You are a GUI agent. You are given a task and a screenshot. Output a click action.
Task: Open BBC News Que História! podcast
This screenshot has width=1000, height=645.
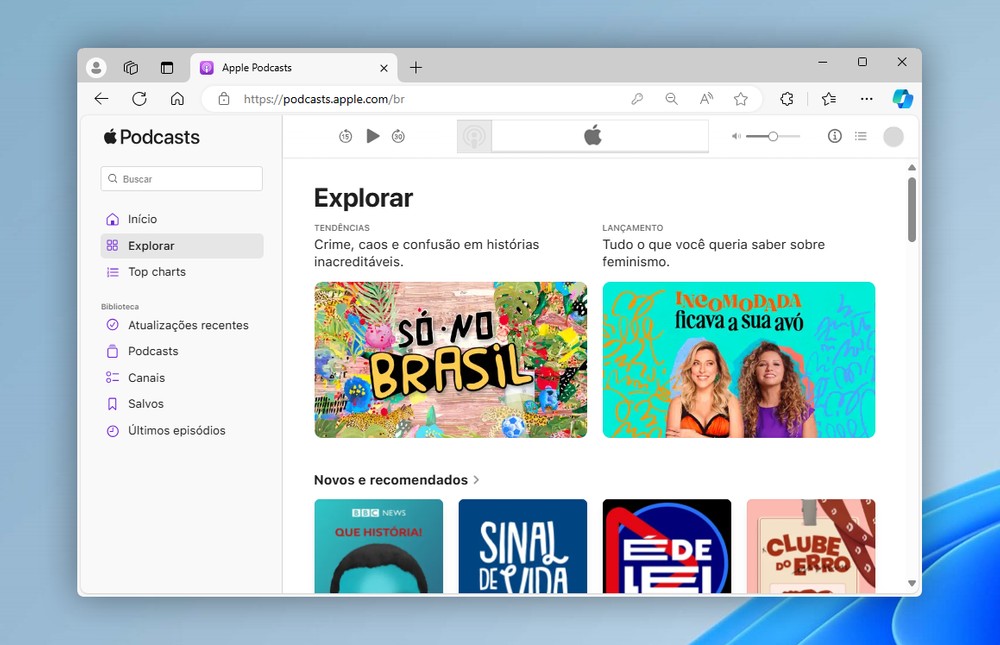click(x=379, y=546)
